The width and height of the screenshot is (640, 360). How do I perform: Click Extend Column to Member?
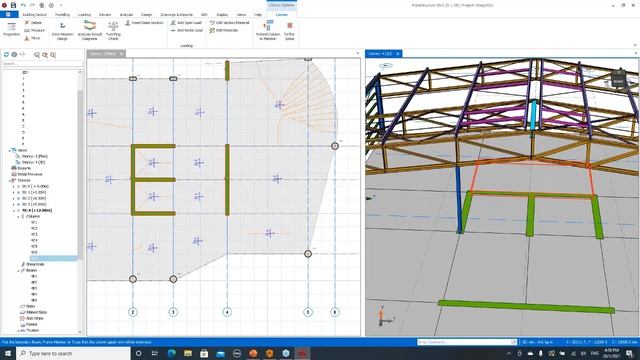[x=268, y=31]
